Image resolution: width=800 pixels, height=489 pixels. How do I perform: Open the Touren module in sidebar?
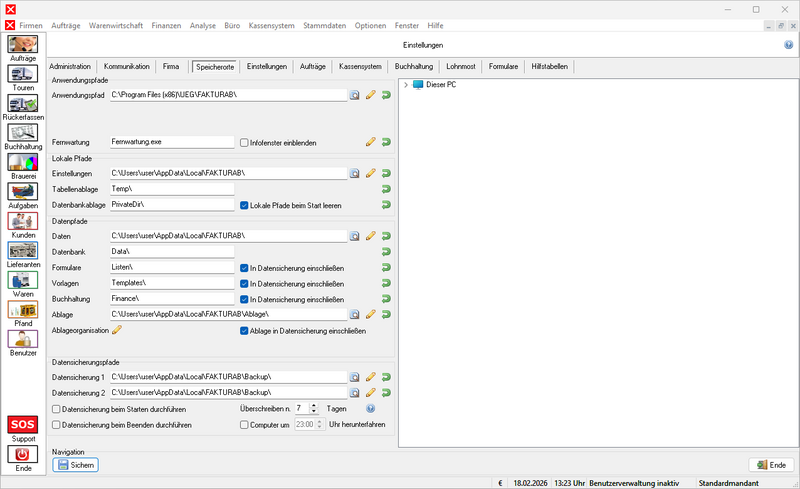(23, 74)
